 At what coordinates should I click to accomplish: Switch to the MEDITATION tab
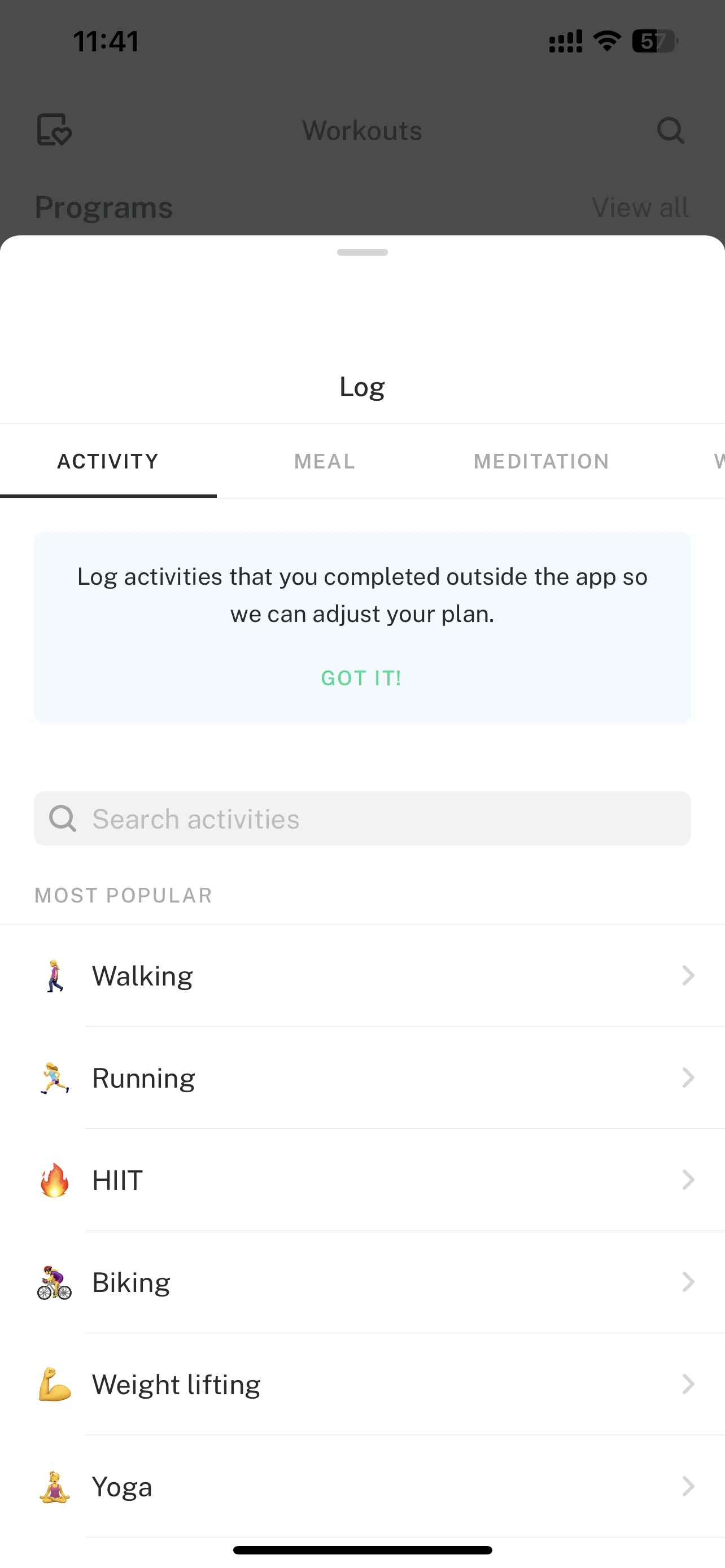pos(541,461)
